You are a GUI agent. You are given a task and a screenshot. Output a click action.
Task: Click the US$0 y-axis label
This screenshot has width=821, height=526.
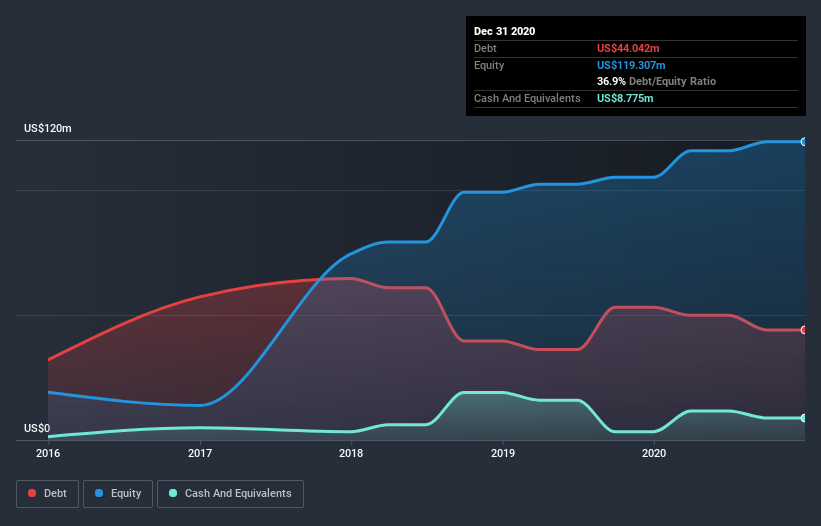(x=37, y=428)
